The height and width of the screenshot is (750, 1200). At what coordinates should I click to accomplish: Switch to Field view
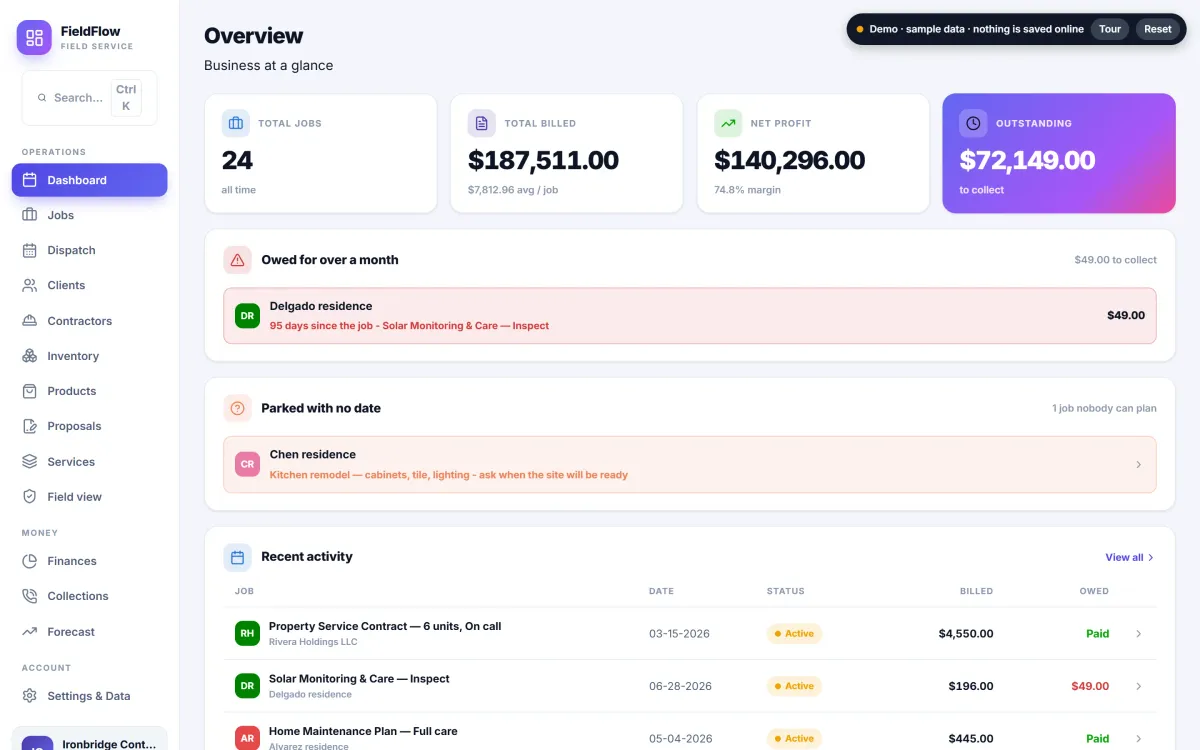89,497
